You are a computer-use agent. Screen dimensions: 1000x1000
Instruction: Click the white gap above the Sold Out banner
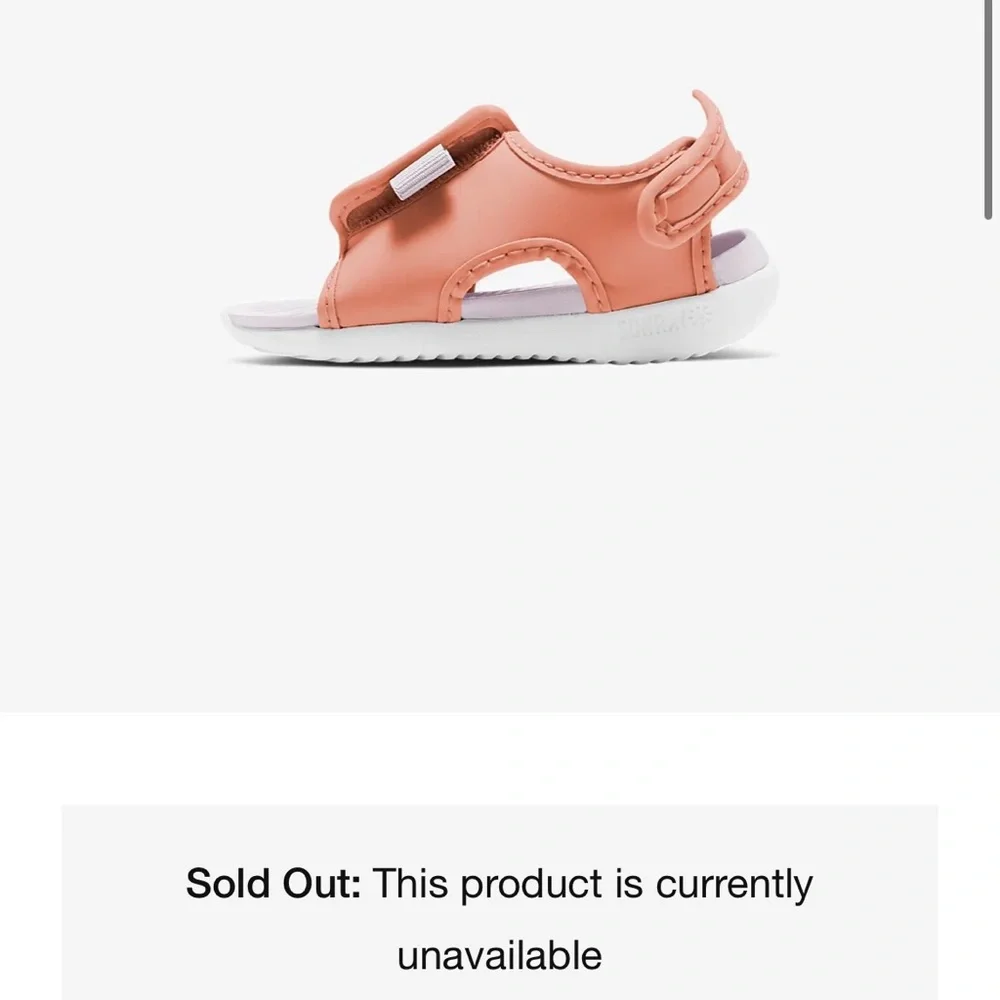499,758
